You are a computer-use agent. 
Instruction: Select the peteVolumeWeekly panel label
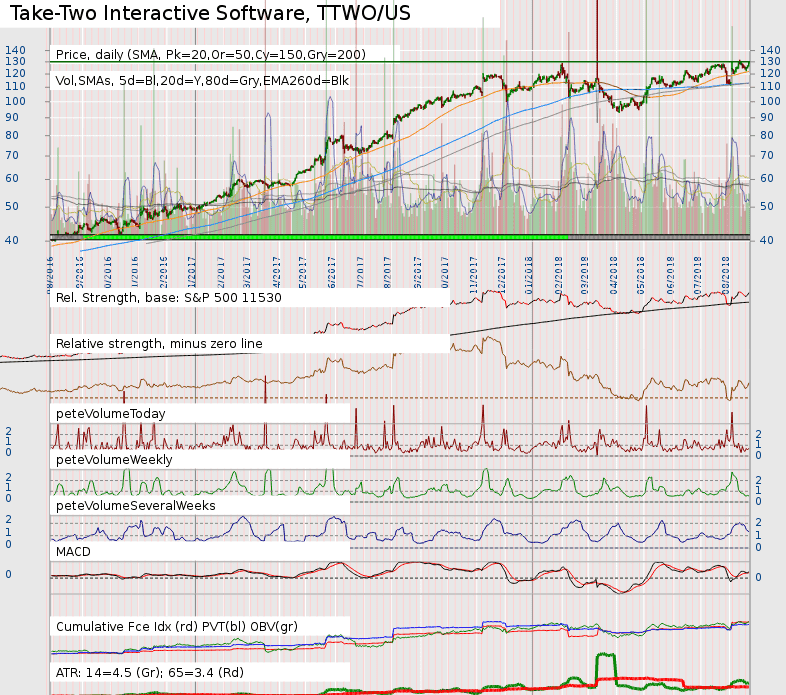(x=114, y=460)
